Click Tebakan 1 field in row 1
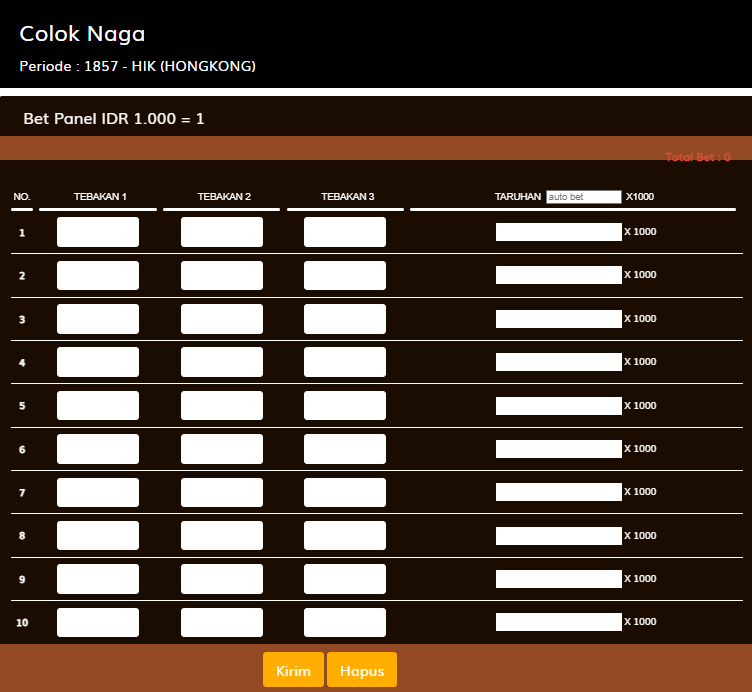The width and height of the screenshot is (752, 692). [98, 232]
